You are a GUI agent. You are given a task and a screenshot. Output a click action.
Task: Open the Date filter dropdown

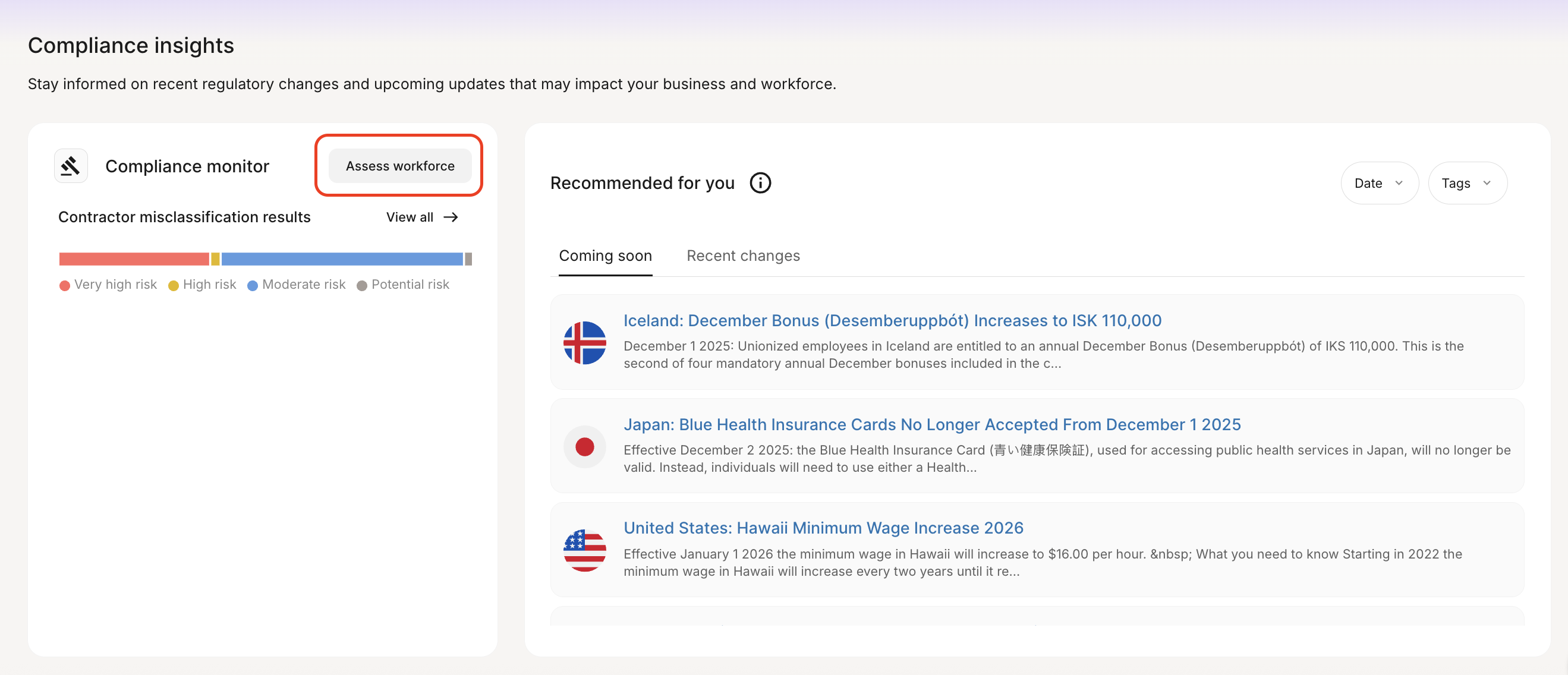pos(1379,183)
